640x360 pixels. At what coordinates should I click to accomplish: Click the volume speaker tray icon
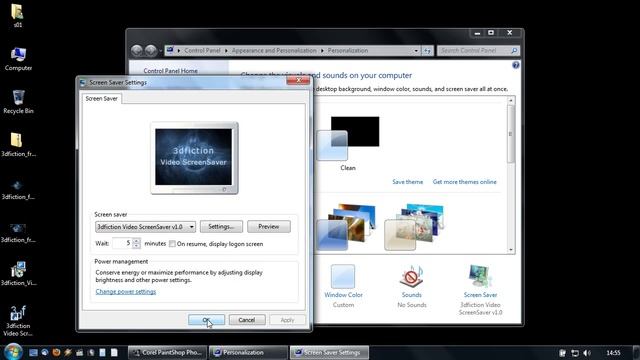(x=587, y=353)
